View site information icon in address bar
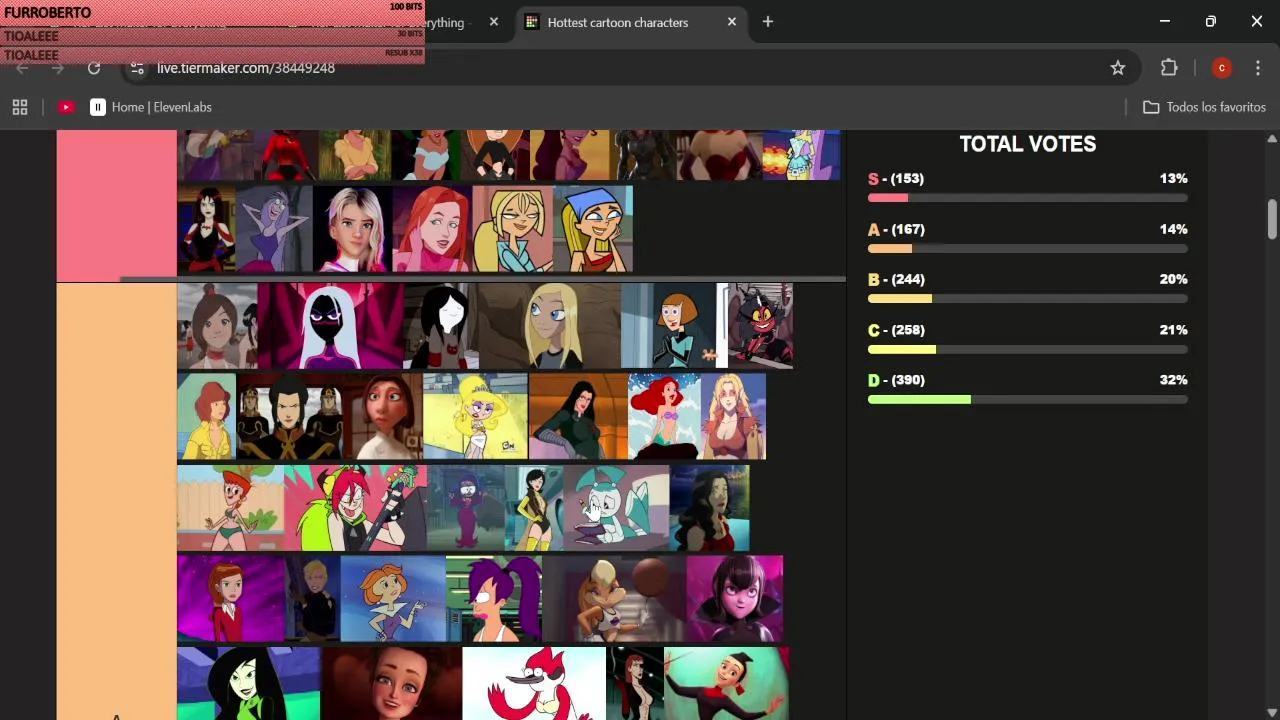The width and height of the screenshot is (1280, 720). click(x=137, y=68)
